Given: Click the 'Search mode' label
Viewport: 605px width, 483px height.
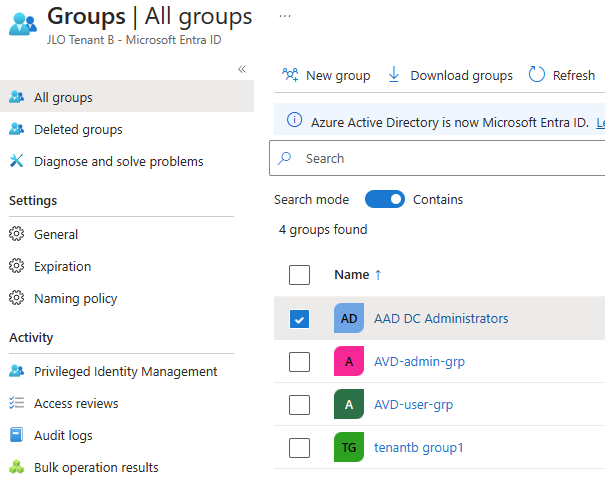Looking at the screenshot, I should coord(311,199).
